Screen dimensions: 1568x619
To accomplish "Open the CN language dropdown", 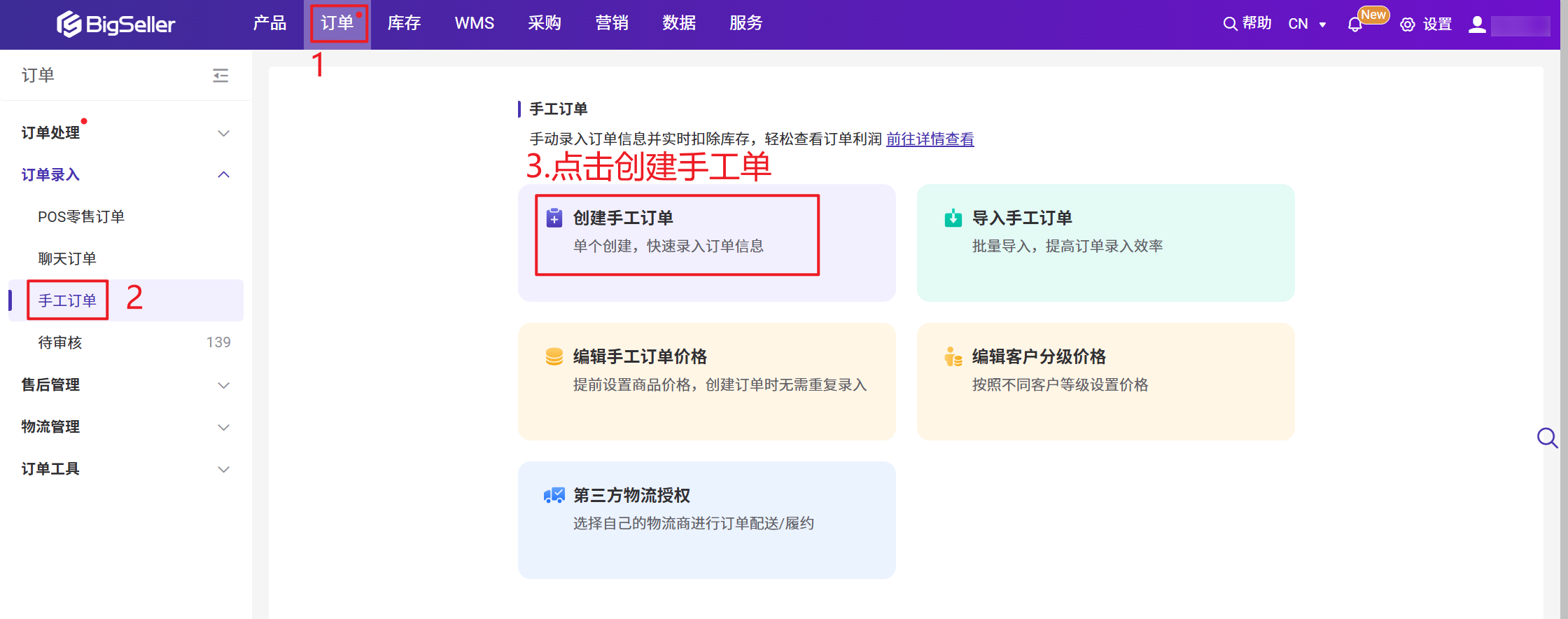I will pos(1307,24).
